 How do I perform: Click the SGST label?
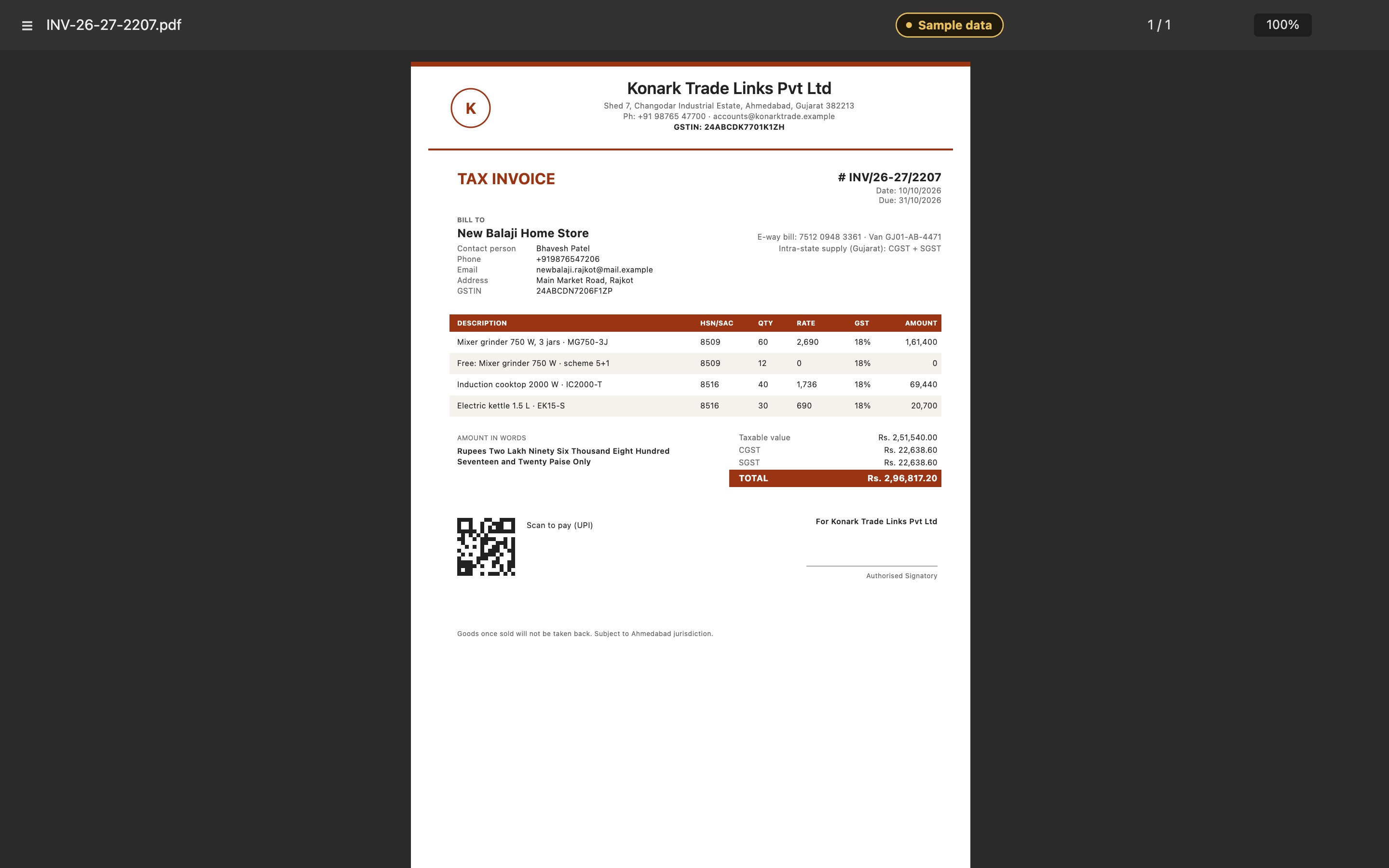pyautogui.click(x=749, y=463)
